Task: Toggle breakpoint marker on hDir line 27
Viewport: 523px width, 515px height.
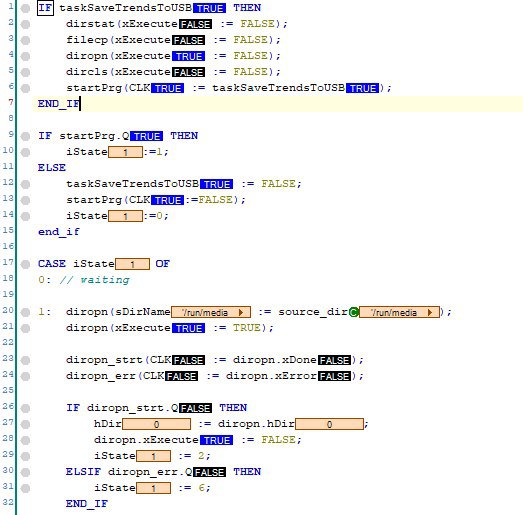Action: [25, 425]
